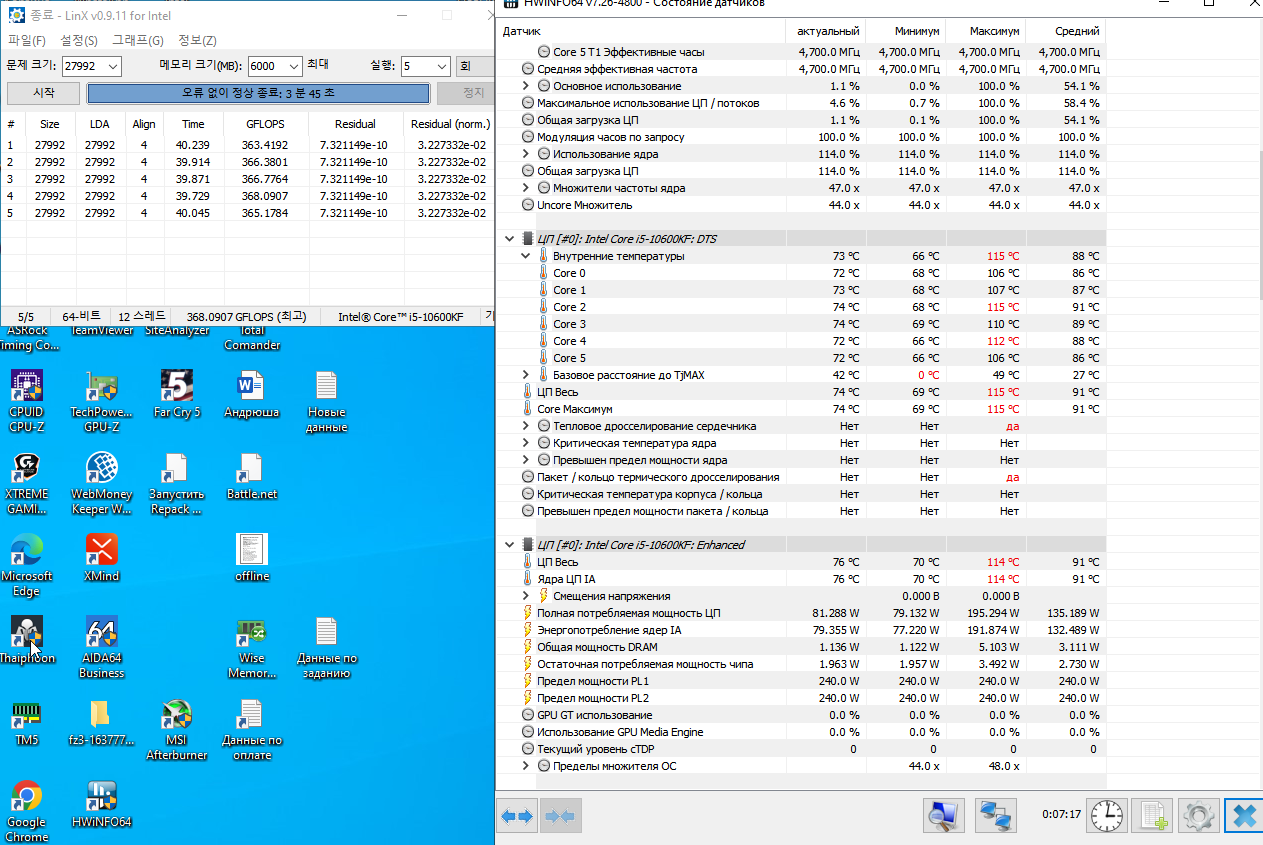The height and width of the screenshot is (845, 1263).
Task: Open the CPUID CPU-Z desktop icon
Action: [26, 400]
